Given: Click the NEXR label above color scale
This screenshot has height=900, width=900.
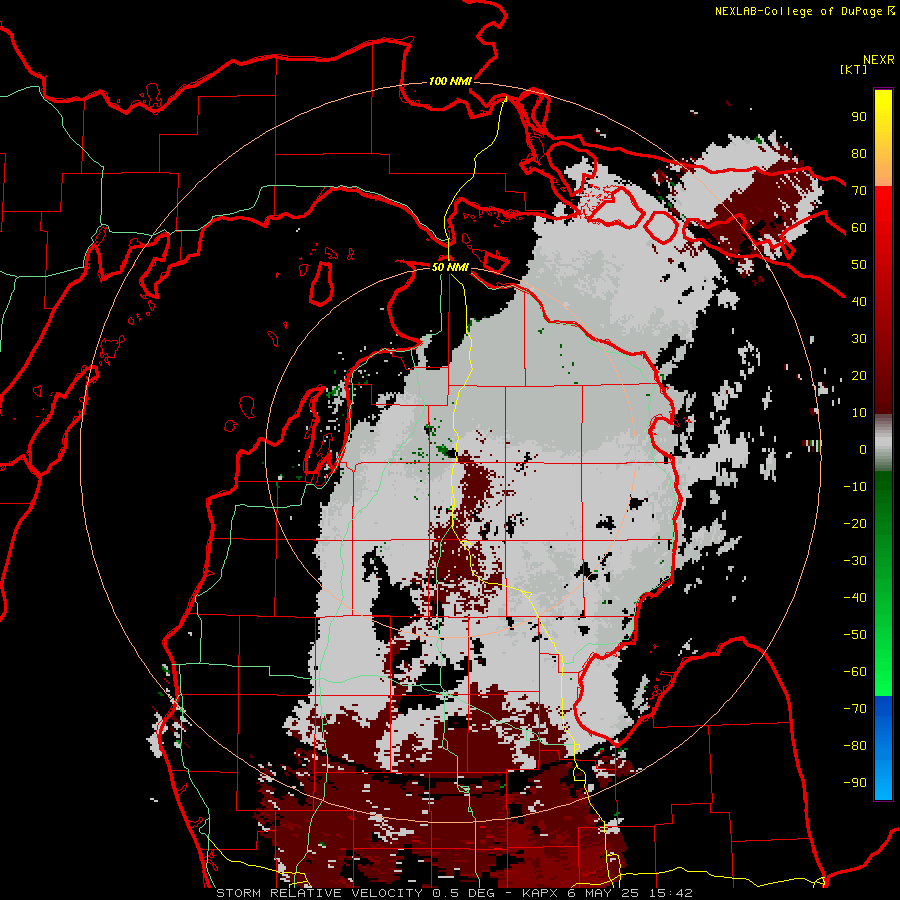Looking at the screenshot, I should tap(879, 60).
